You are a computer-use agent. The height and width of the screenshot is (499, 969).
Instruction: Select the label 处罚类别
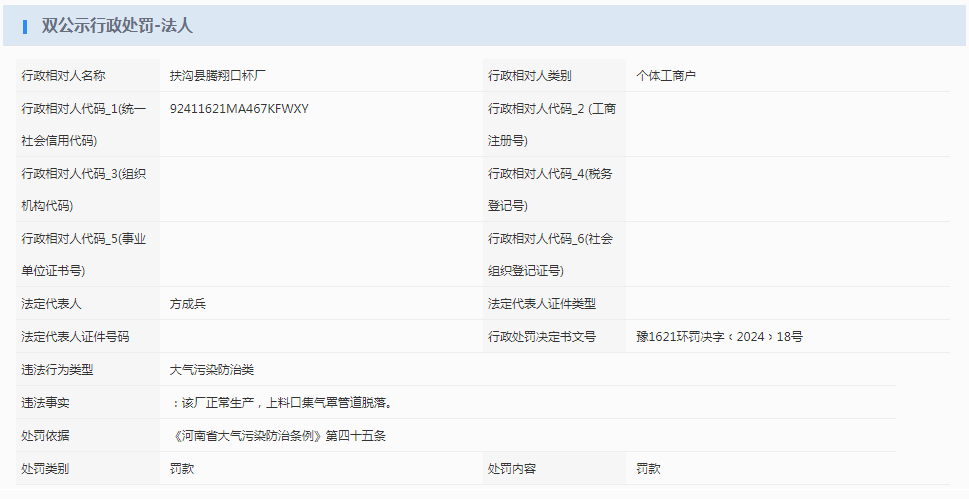tap(45, 469)
